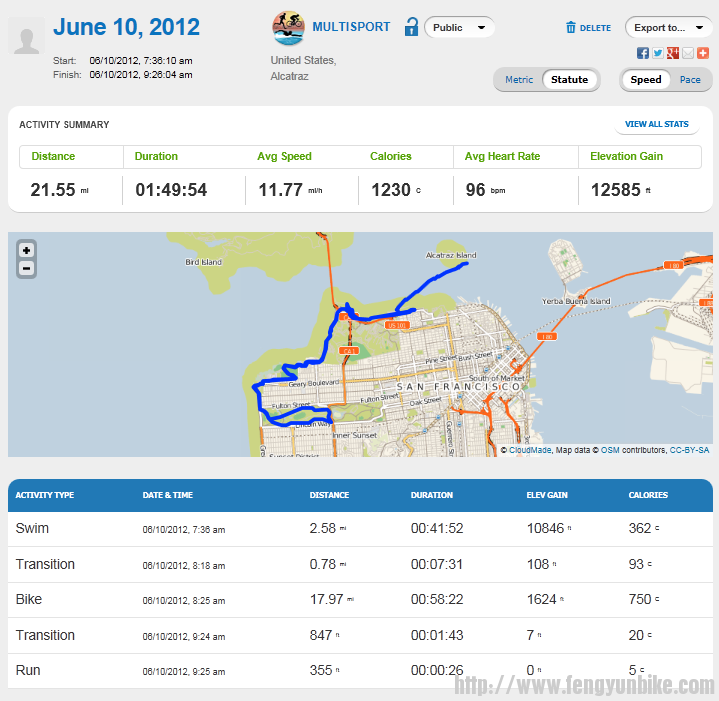Switch display to Pace
This screenshot has height=701, width=719.
[x=690, y=80]
